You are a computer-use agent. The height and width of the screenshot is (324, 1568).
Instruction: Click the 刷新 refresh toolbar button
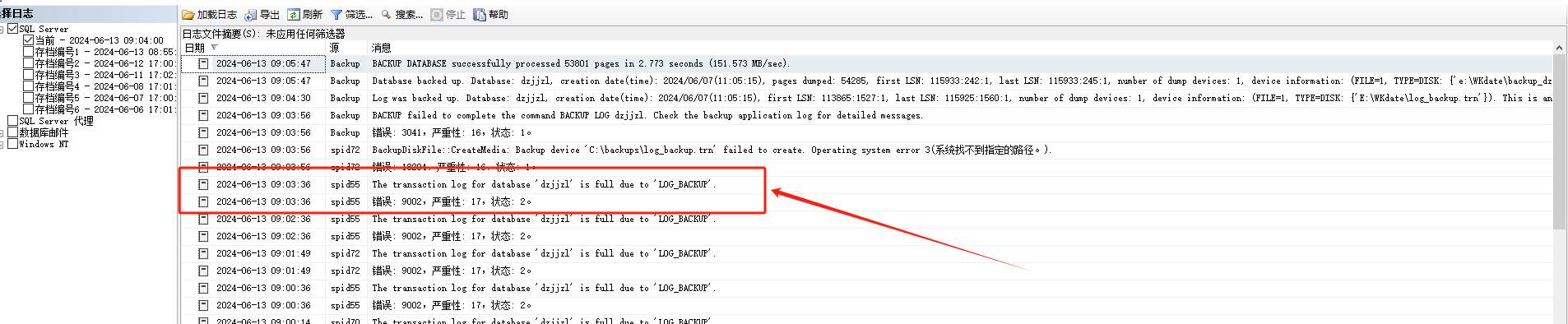304,15
